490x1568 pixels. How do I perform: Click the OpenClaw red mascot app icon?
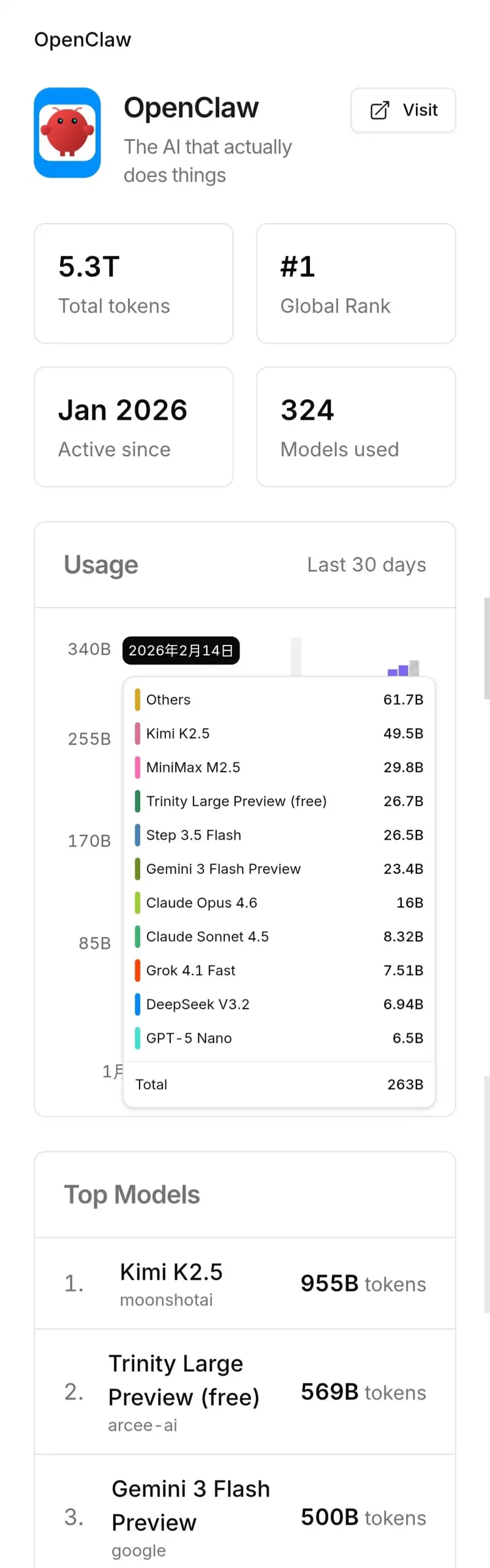pos(67,132)
